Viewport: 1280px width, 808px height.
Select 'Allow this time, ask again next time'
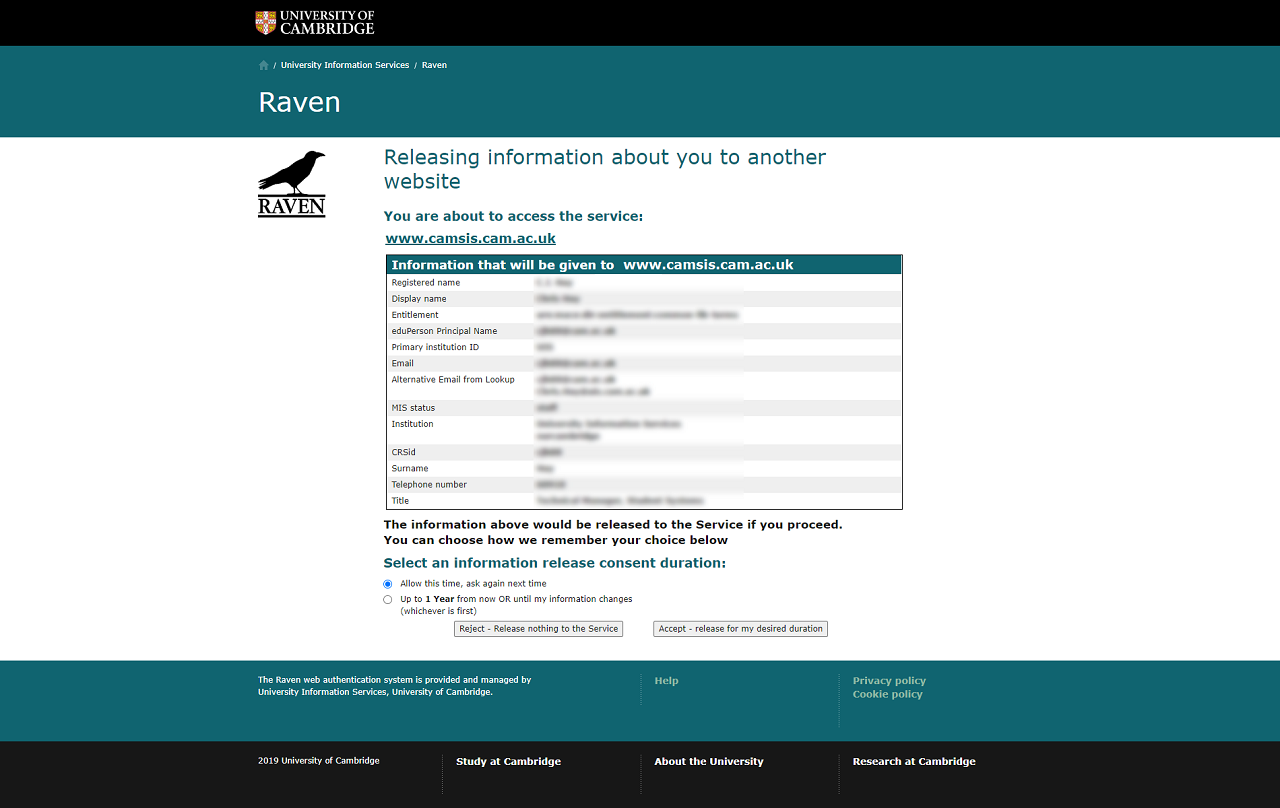388,584
